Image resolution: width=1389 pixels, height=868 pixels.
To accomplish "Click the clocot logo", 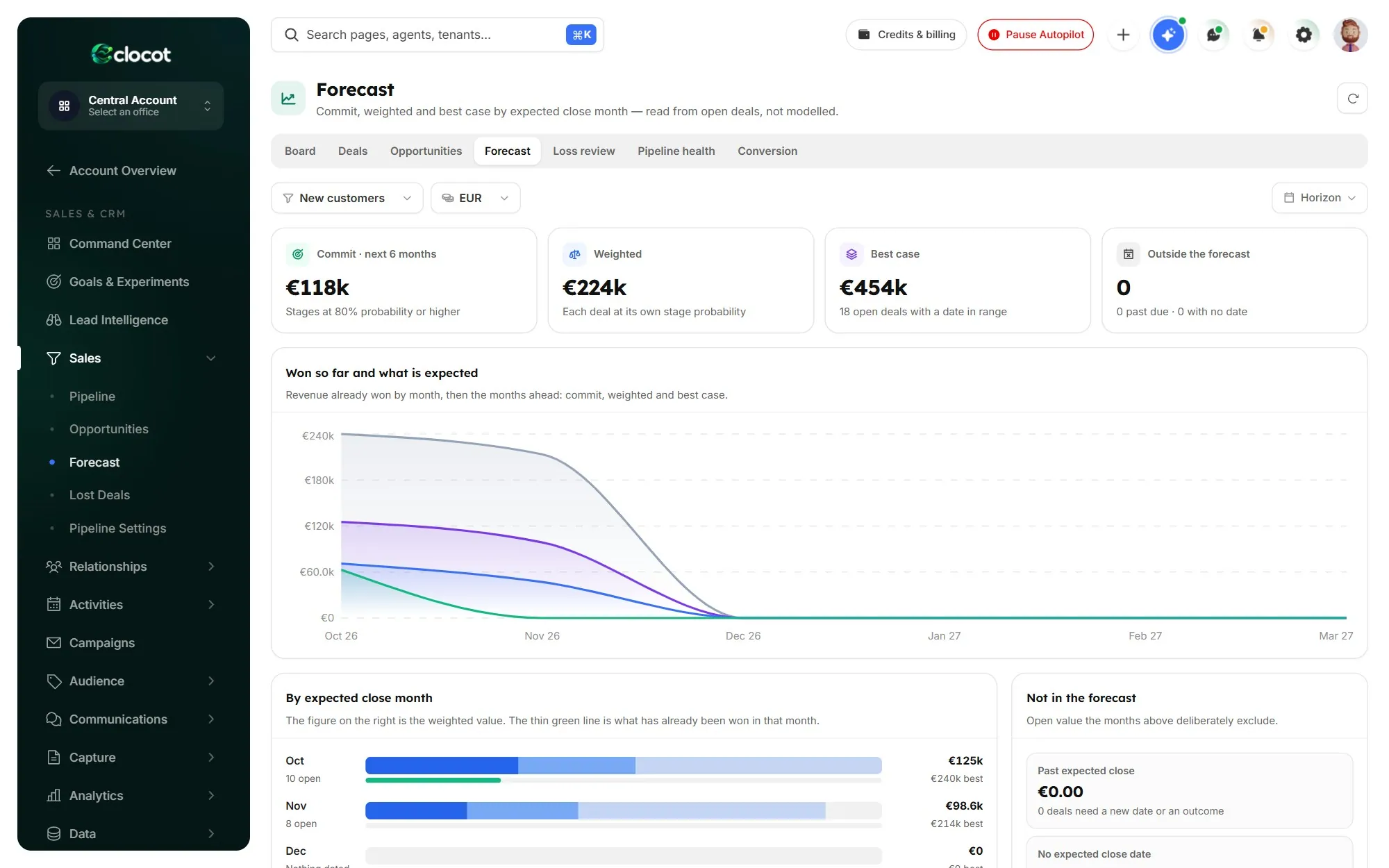I will (x=131, y=54).
